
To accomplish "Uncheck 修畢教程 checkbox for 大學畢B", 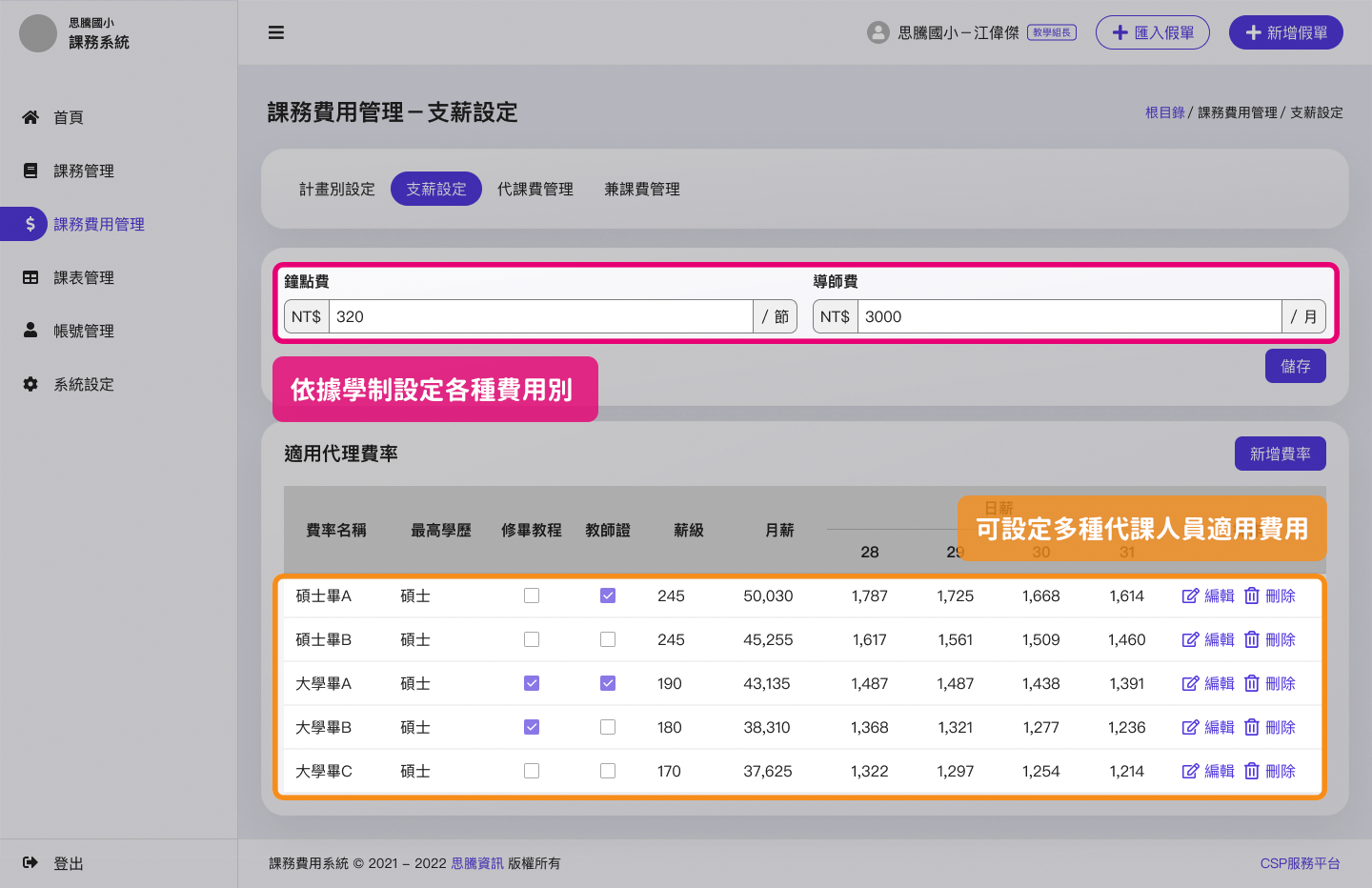I will [532, 727].
